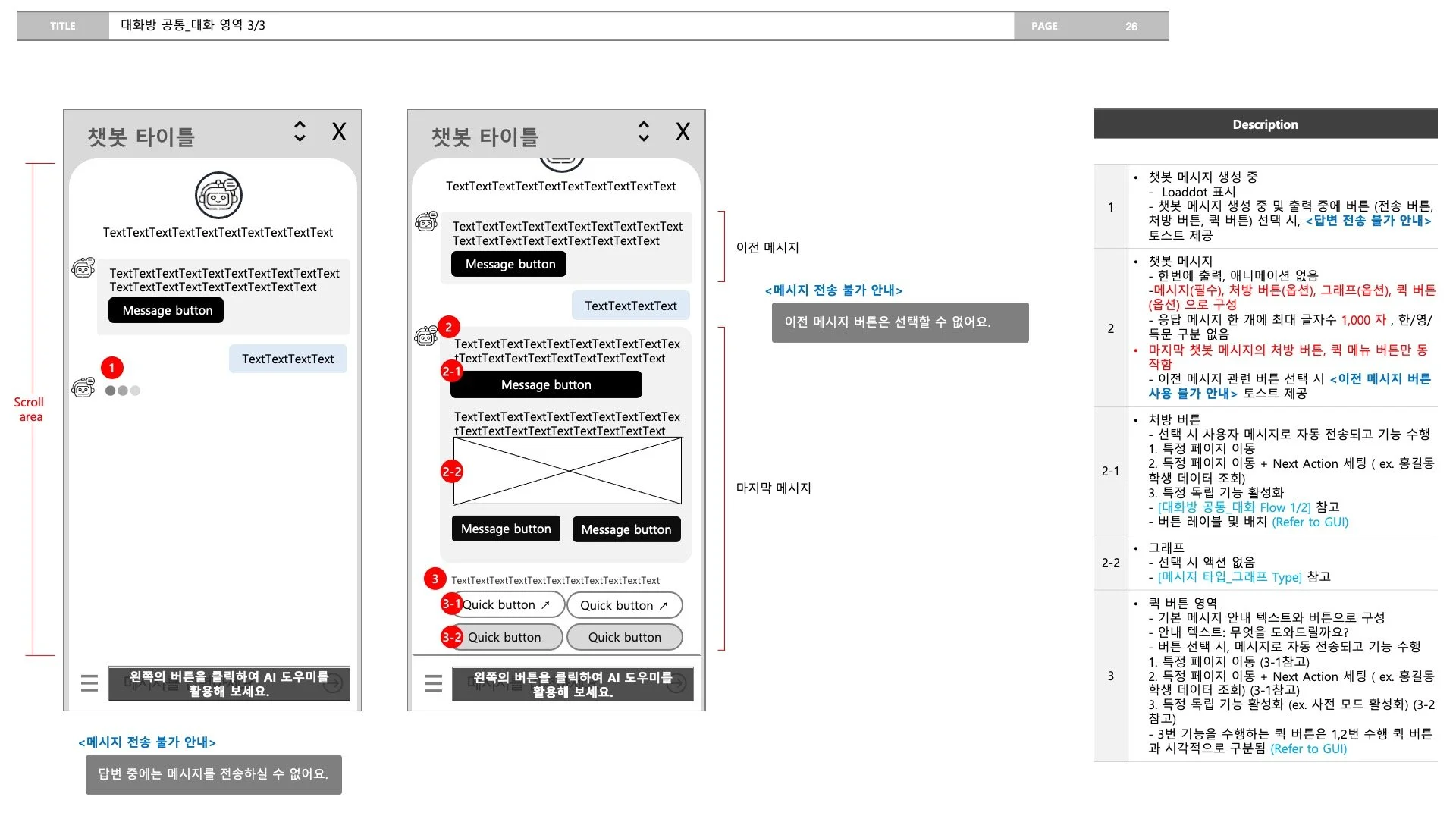Close the left chatbot window with X
The image size is (1456, 819).
[x=339, y=132]
